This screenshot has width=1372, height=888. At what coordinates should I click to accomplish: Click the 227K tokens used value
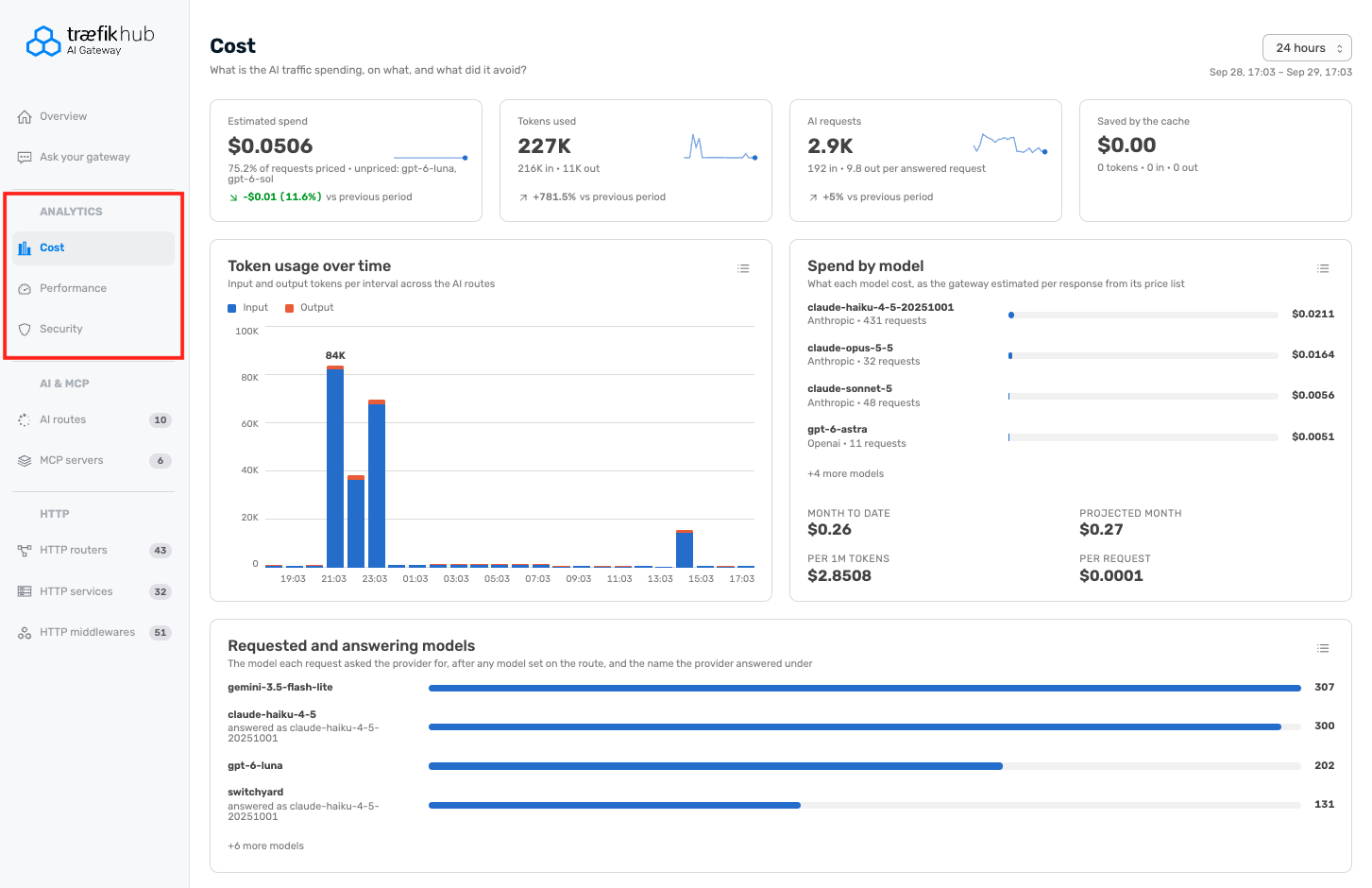pos(545,146)
